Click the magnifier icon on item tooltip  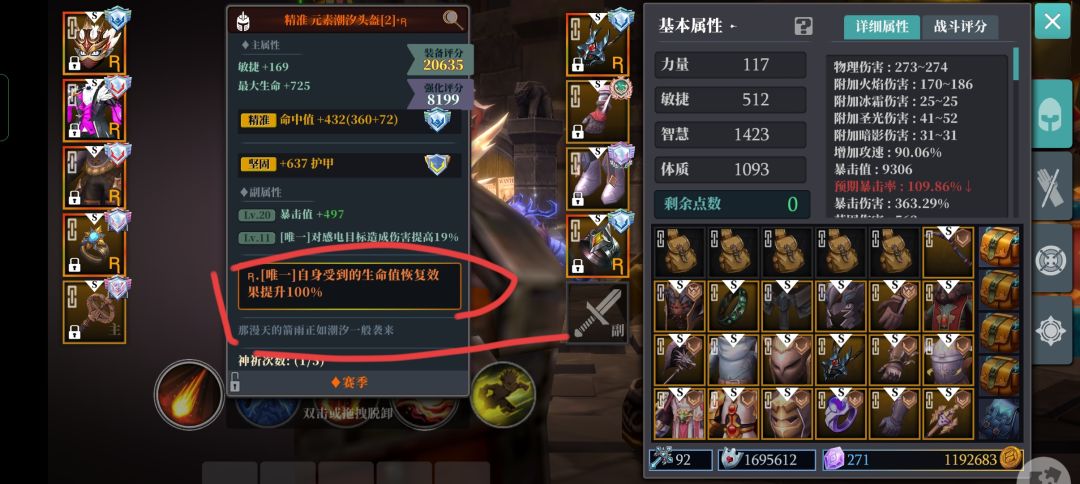pos(453,20)
